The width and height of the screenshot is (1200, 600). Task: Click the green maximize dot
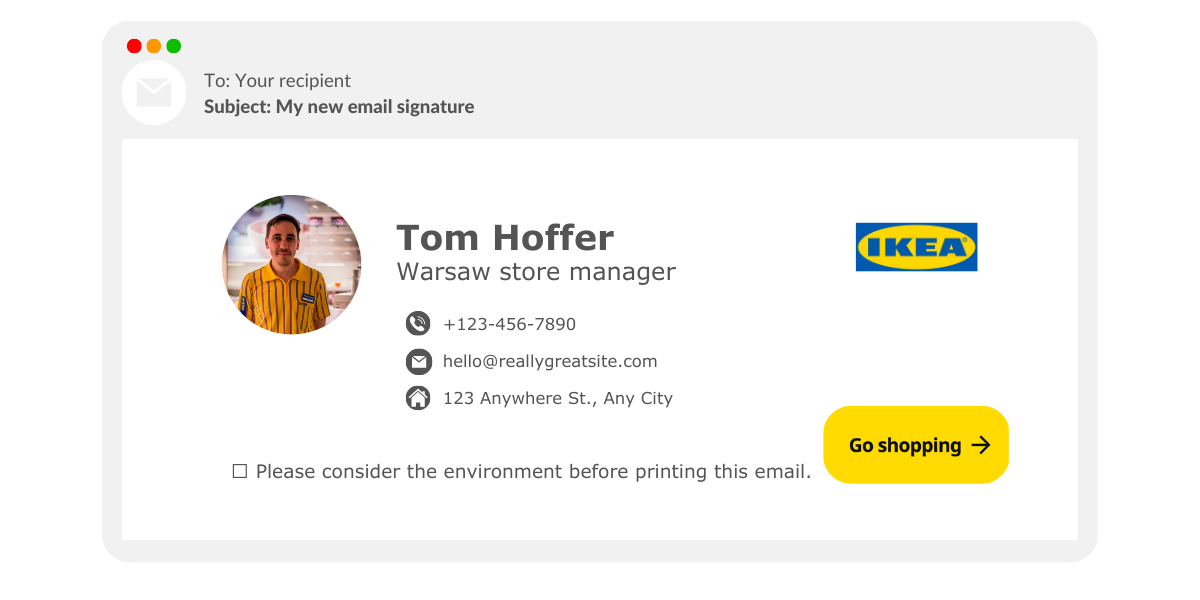click(x=174, y=46)
